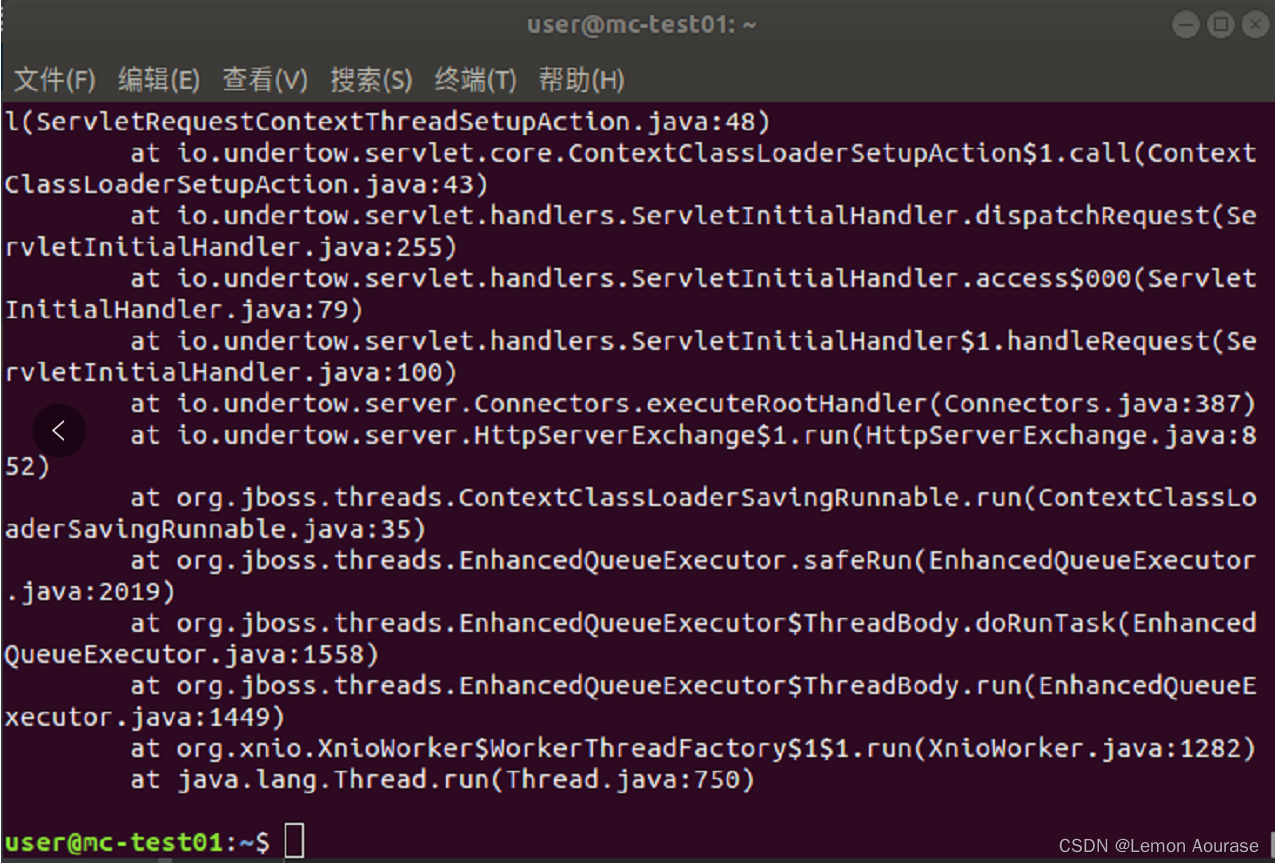The height and width of the screenshot is (863, 1275).
Task: Open the 编辑(E) menu
Action: [x=158, y=80]
